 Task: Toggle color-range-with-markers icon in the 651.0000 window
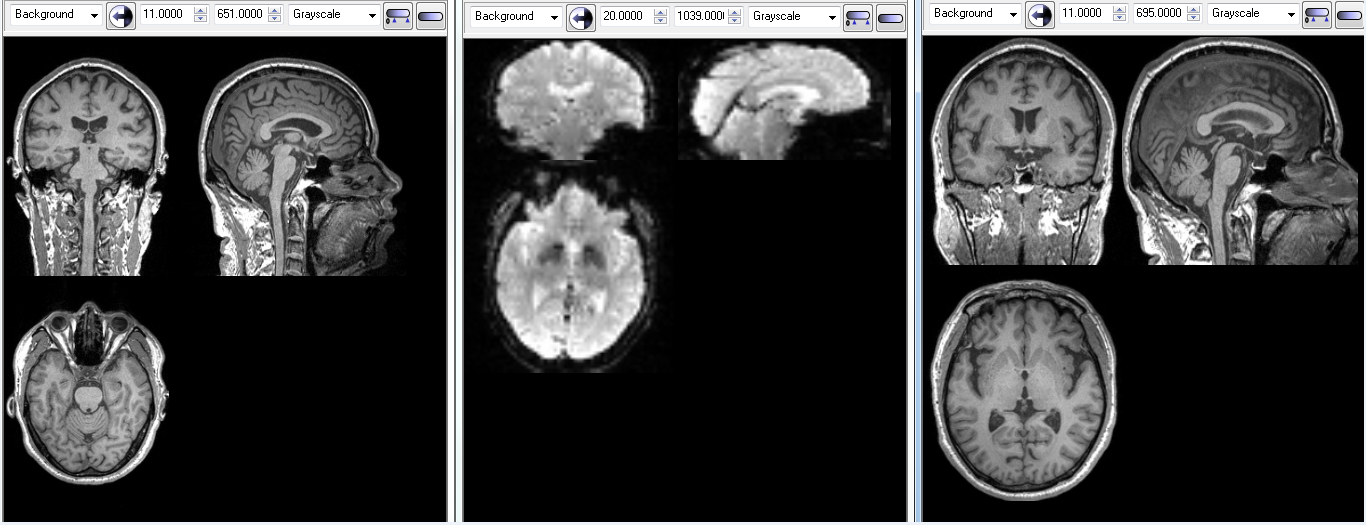(398, 16)
